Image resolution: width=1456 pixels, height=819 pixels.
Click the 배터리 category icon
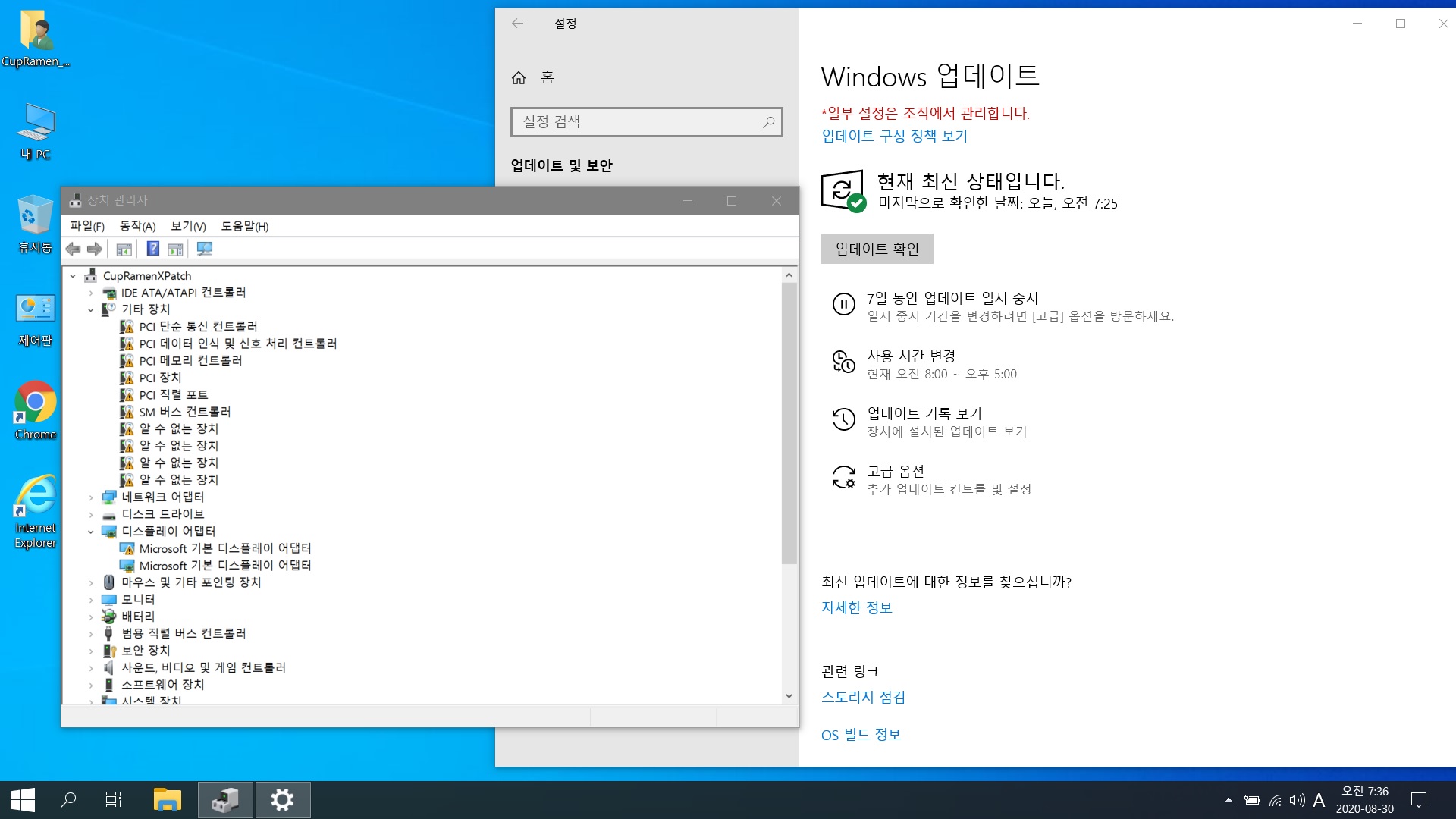tap(109, 617)
